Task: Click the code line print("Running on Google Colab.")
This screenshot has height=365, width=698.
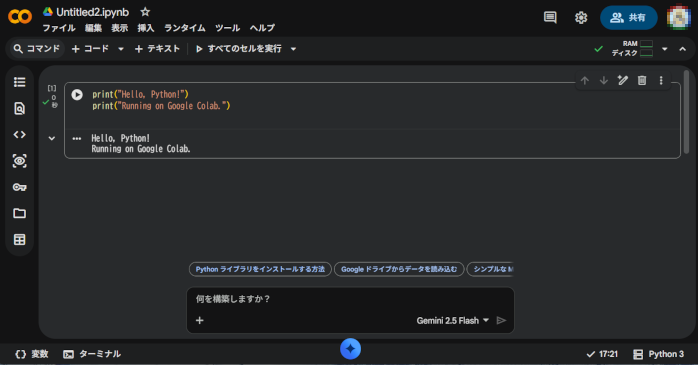Action: pos(161,106)
